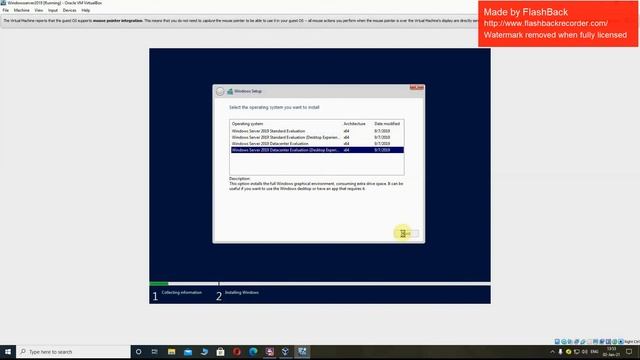Screen dimensions: 640x360
Task: Open the Machine menu
Action: 22,10
